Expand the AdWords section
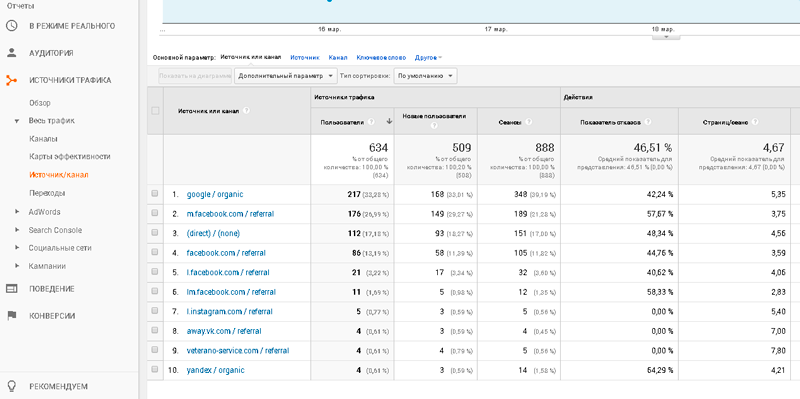 click(17, 211)
